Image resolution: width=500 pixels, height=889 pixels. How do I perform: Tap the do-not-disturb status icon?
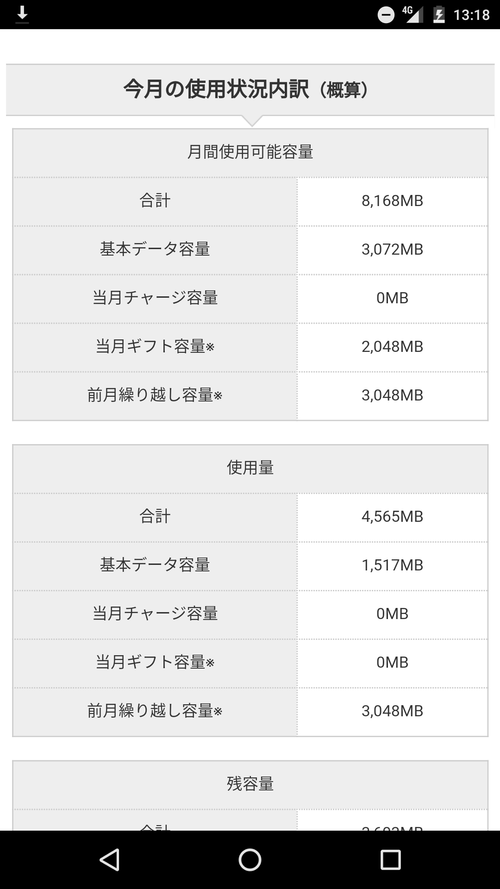(x=386, y=15)
